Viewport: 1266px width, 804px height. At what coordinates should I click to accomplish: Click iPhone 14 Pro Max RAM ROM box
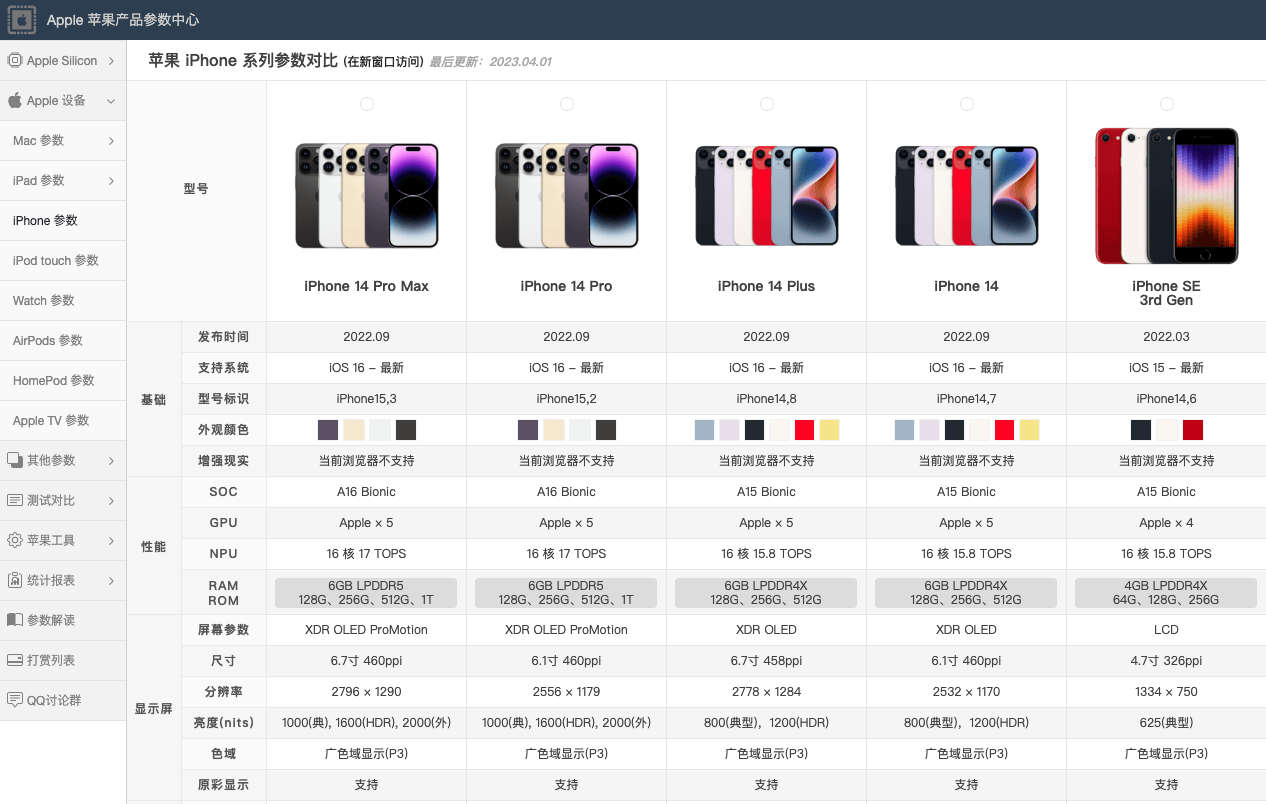[366, 592]
